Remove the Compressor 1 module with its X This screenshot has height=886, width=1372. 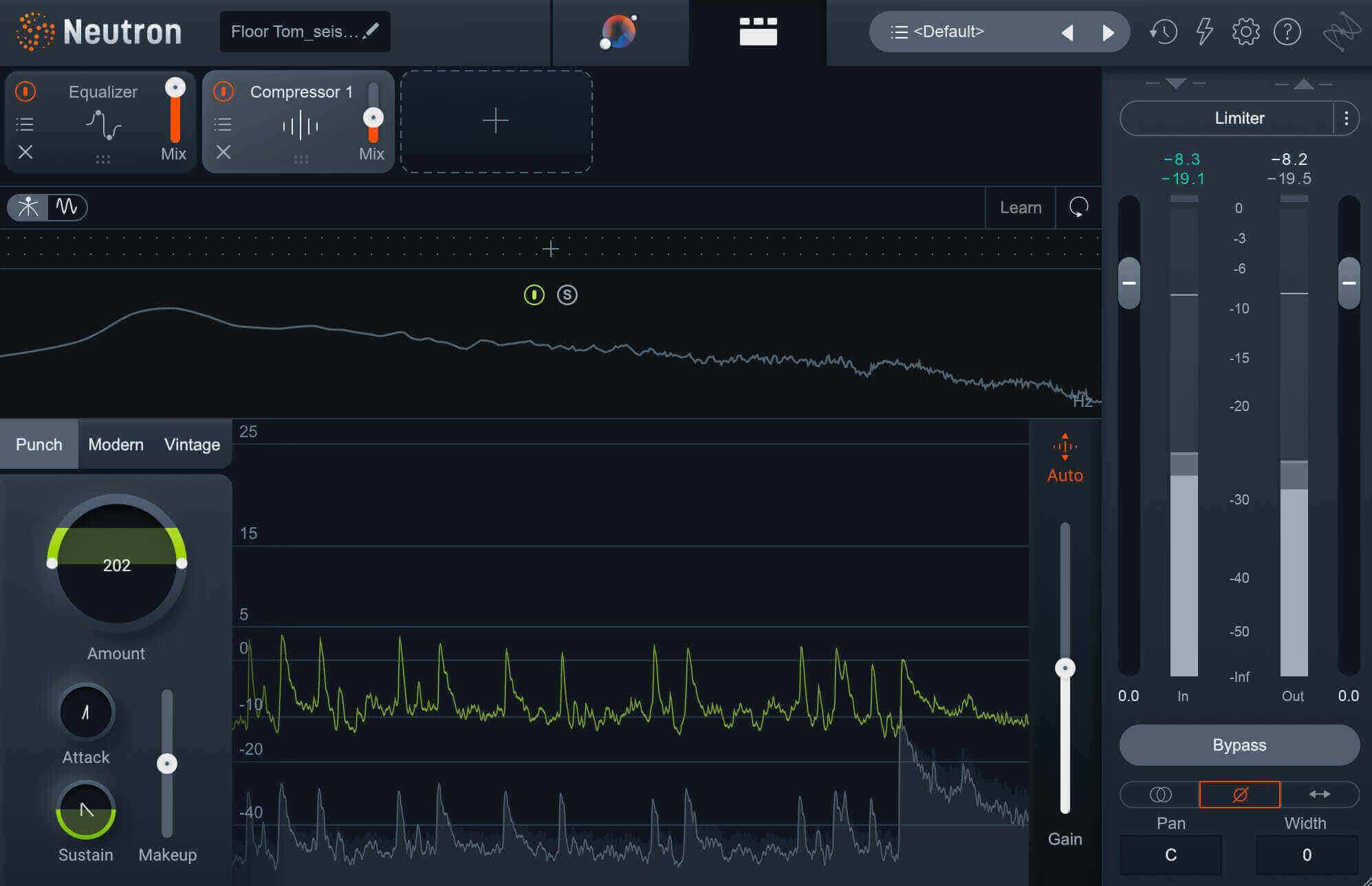click(x=224, y=152)
